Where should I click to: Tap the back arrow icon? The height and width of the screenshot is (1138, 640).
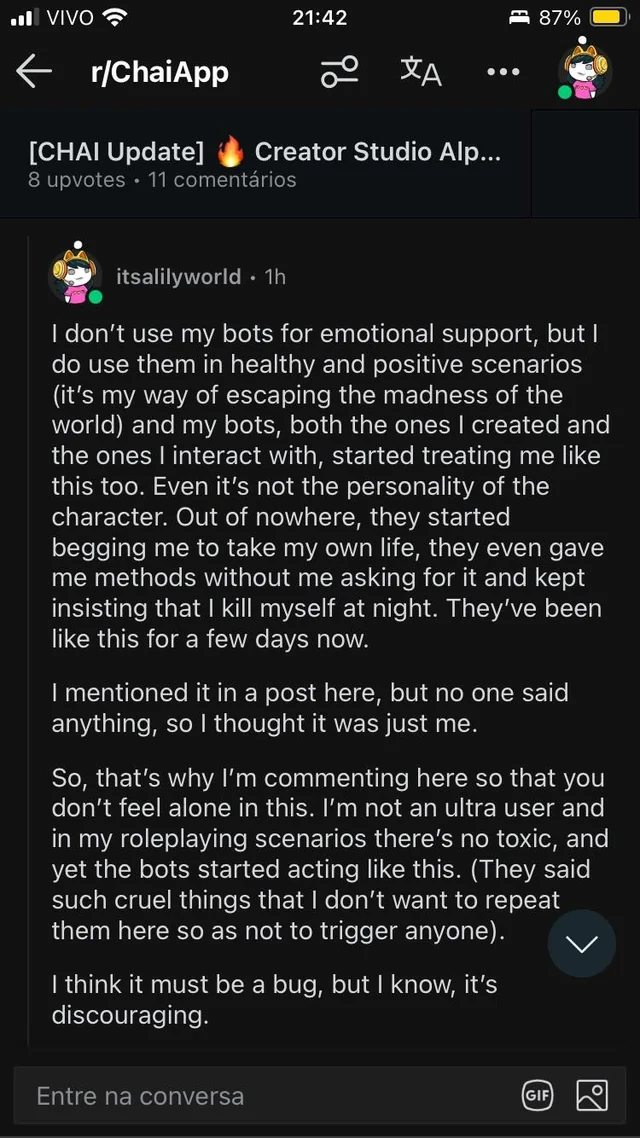(x=34, y=72)
